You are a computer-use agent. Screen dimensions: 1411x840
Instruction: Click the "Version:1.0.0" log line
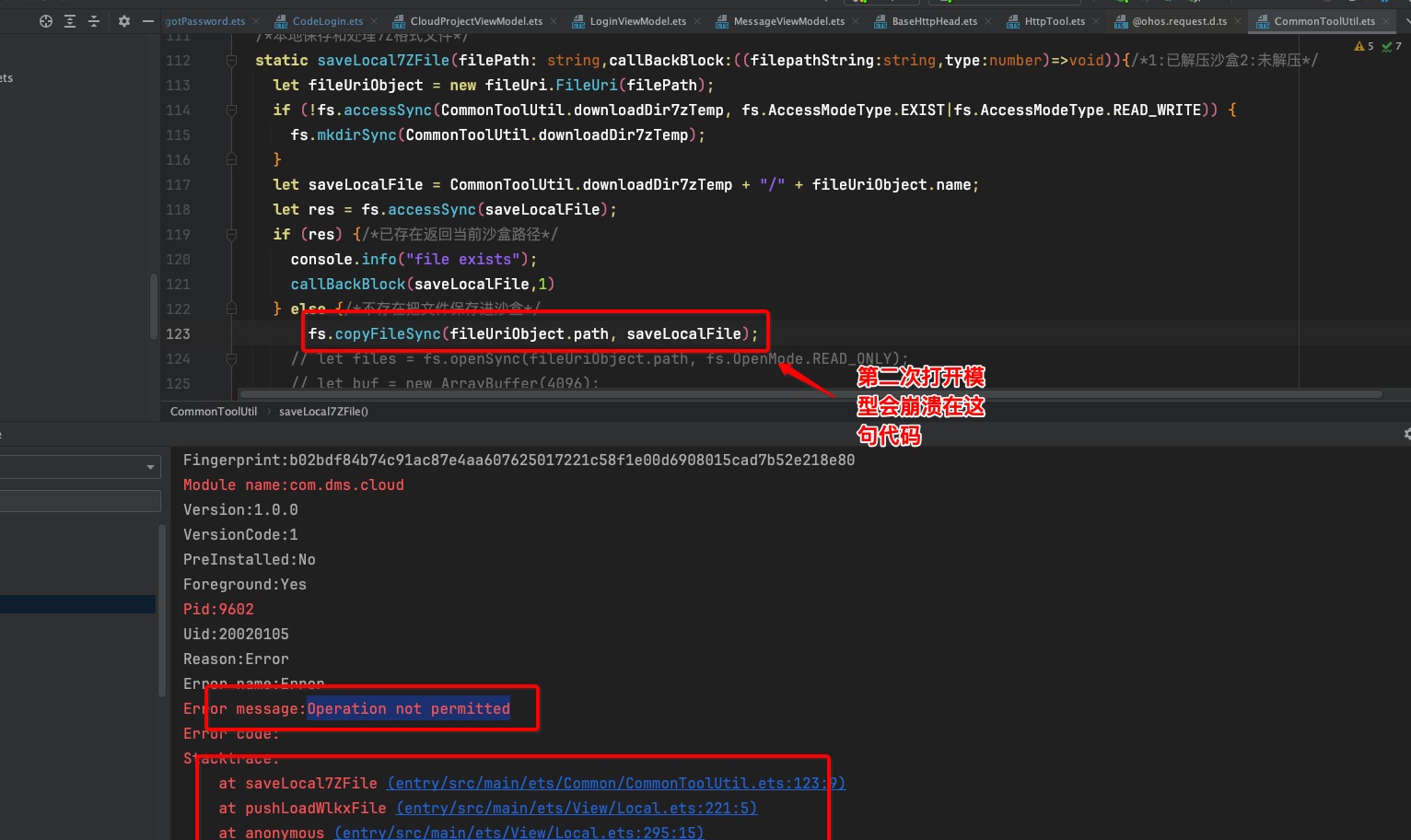click(x=240, y=509)
